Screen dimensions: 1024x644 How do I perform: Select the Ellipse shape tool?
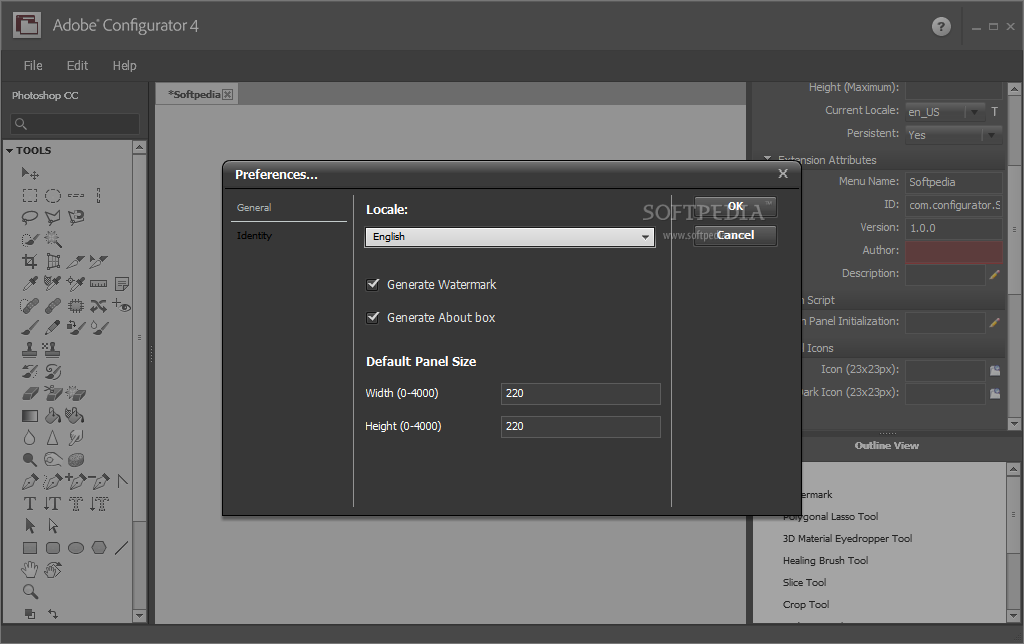[x=76, y=548]
